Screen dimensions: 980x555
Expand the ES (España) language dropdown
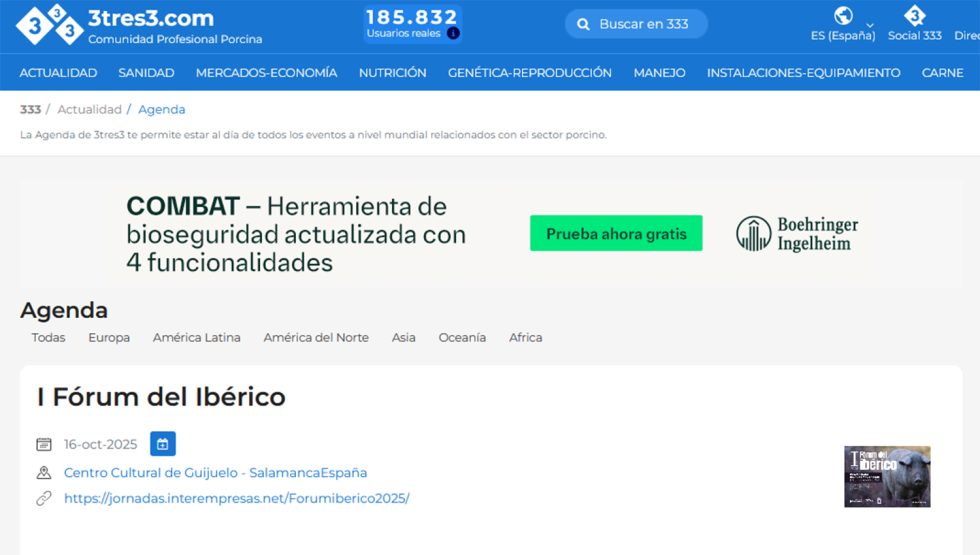click(x=869, y=25)
